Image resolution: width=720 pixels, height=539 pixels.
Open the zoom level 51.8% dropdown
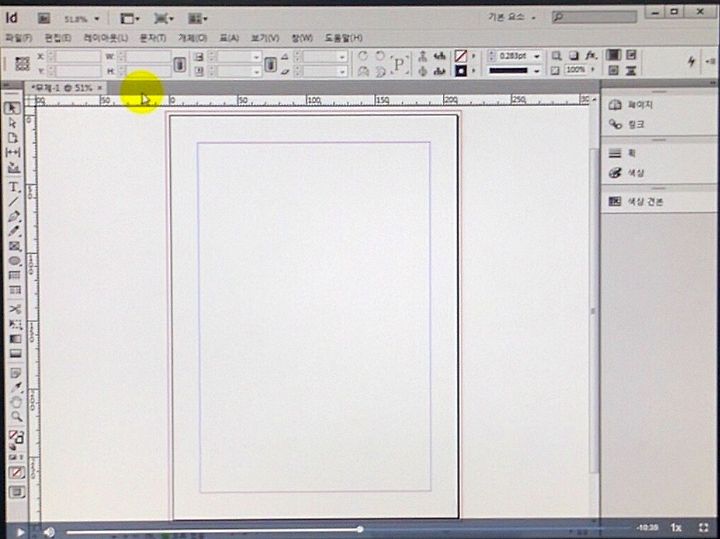(x=96, y=19)
